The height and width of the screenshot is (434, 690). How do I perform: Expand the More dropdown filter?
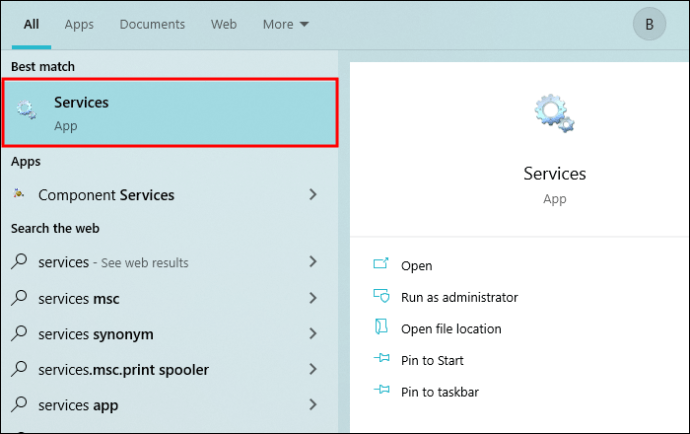(286, 24)
